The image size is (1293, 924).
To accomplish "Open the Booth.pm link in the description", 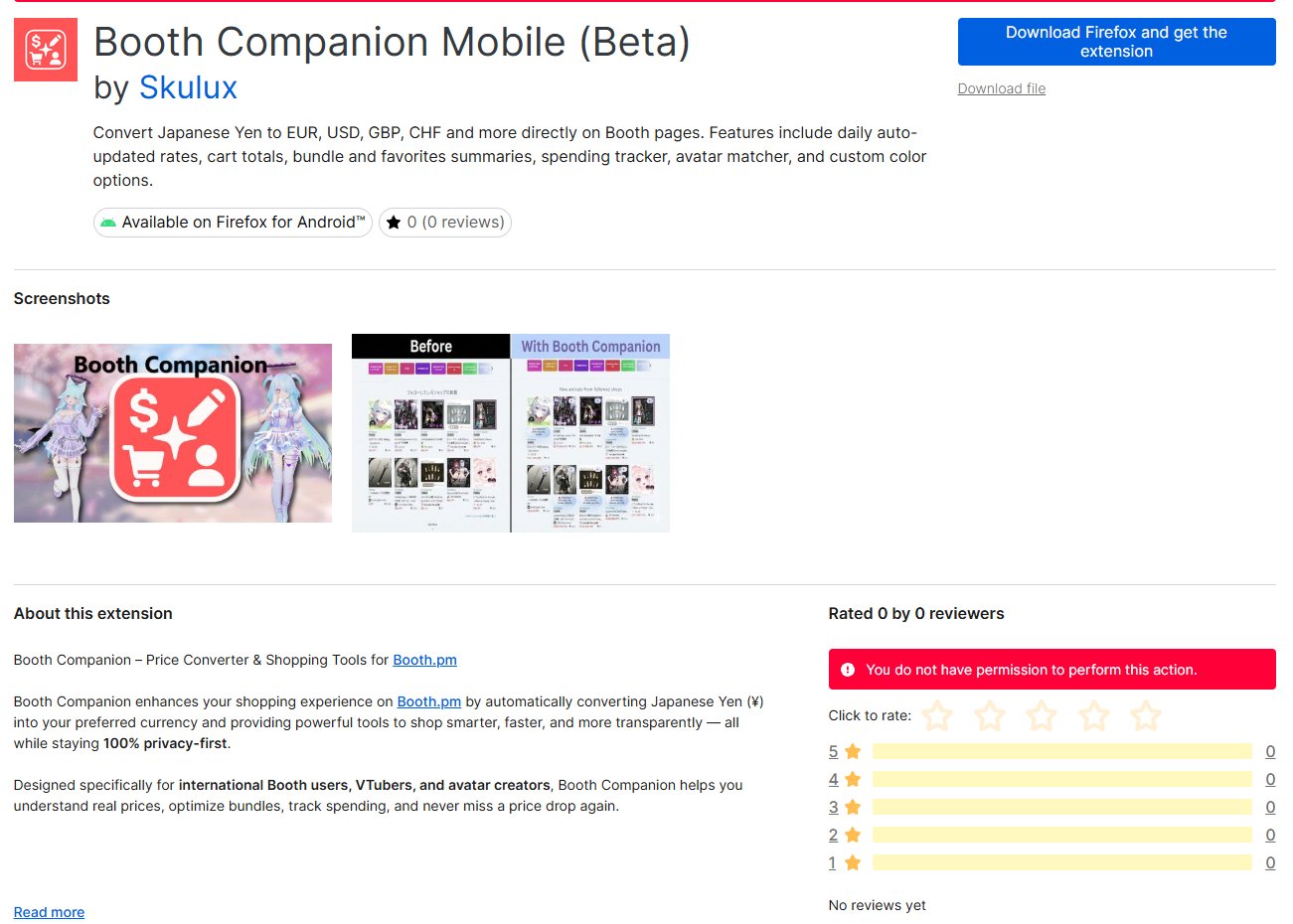I will tap(424, 660).
